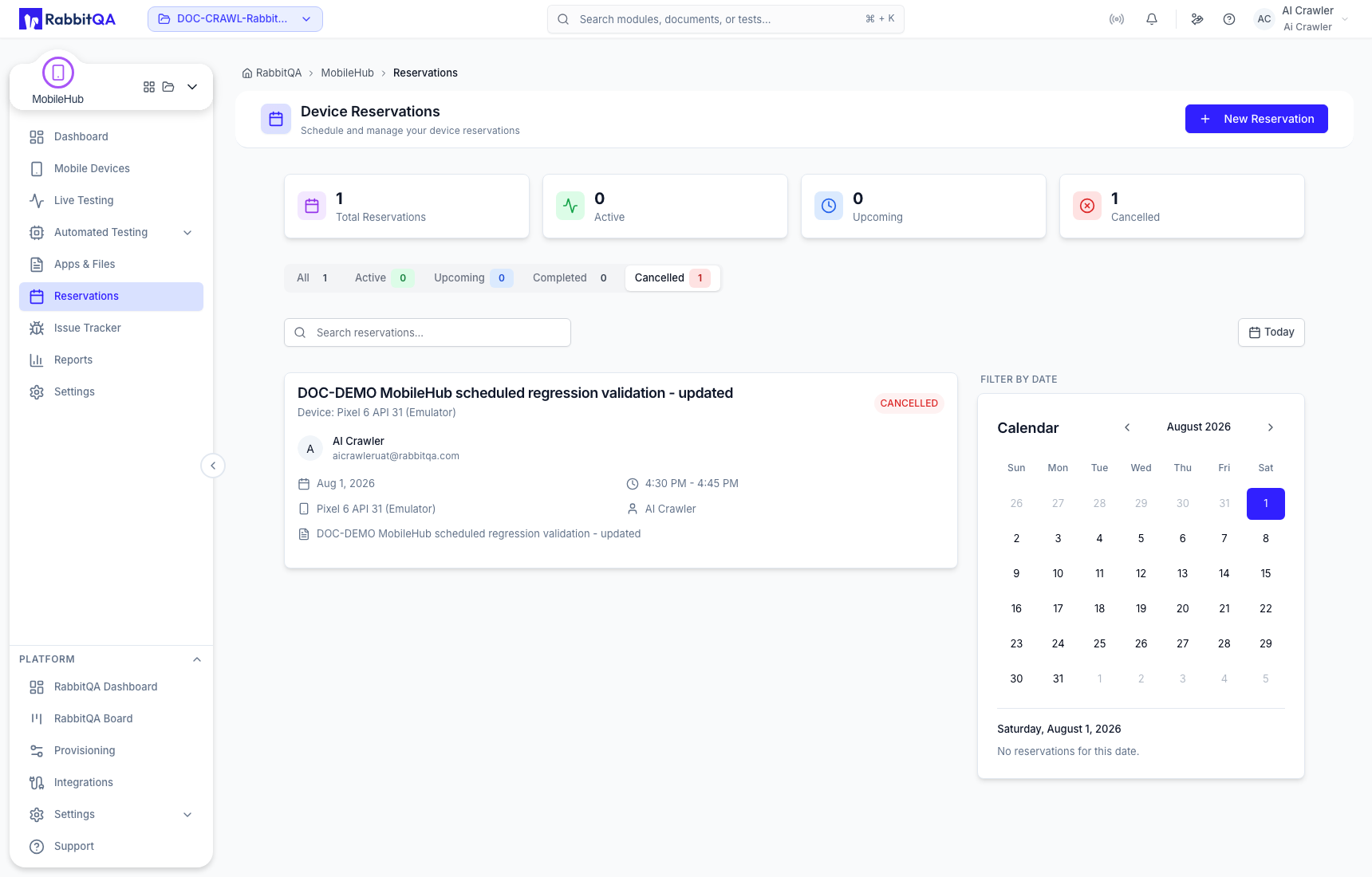Click the New Reservation button
1372x877 pixels.
1256,119
